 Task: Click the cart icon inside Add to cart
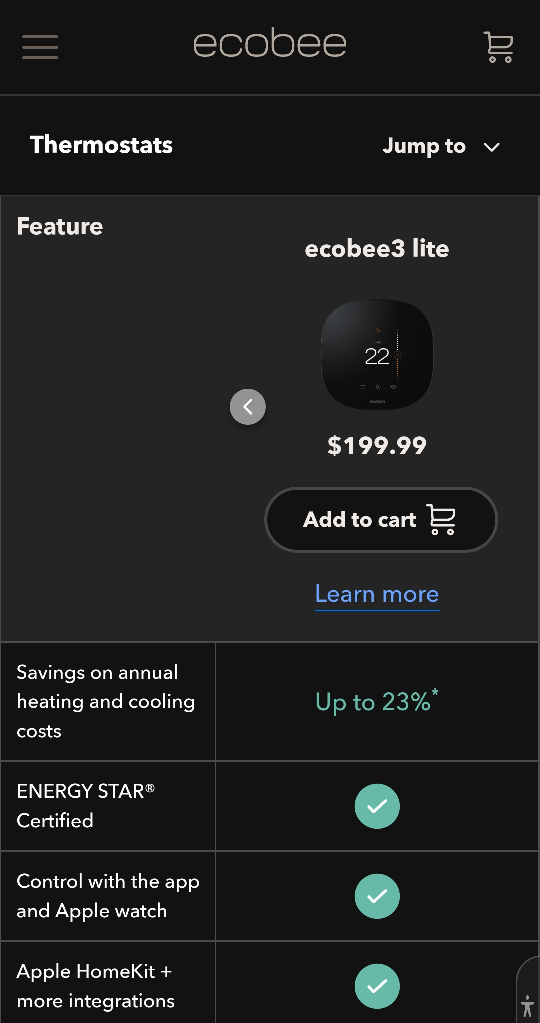pyautogui.click(x=442, y=520)
